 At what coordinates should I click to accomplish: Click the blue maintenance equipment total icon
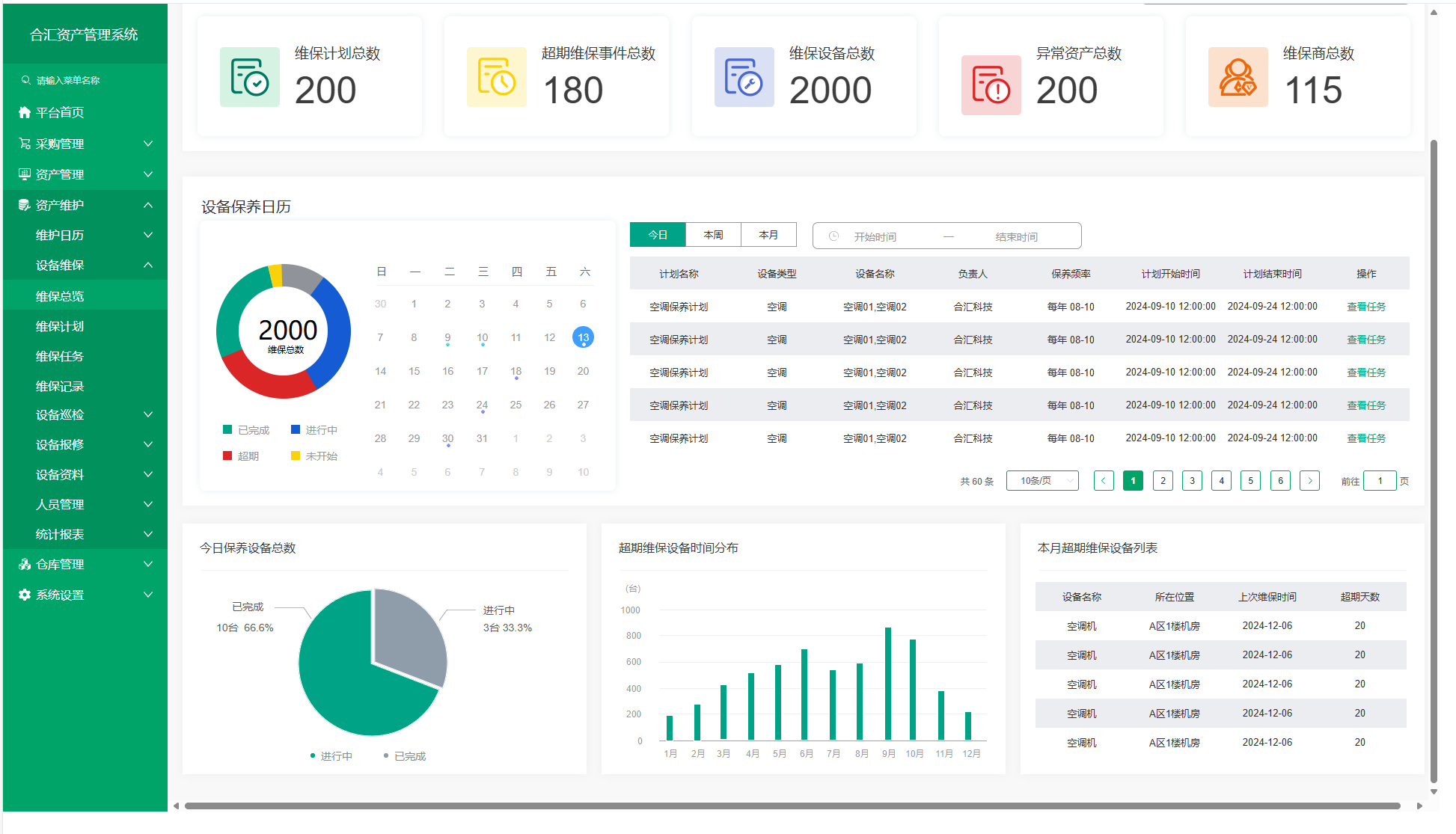pos(744,77)
